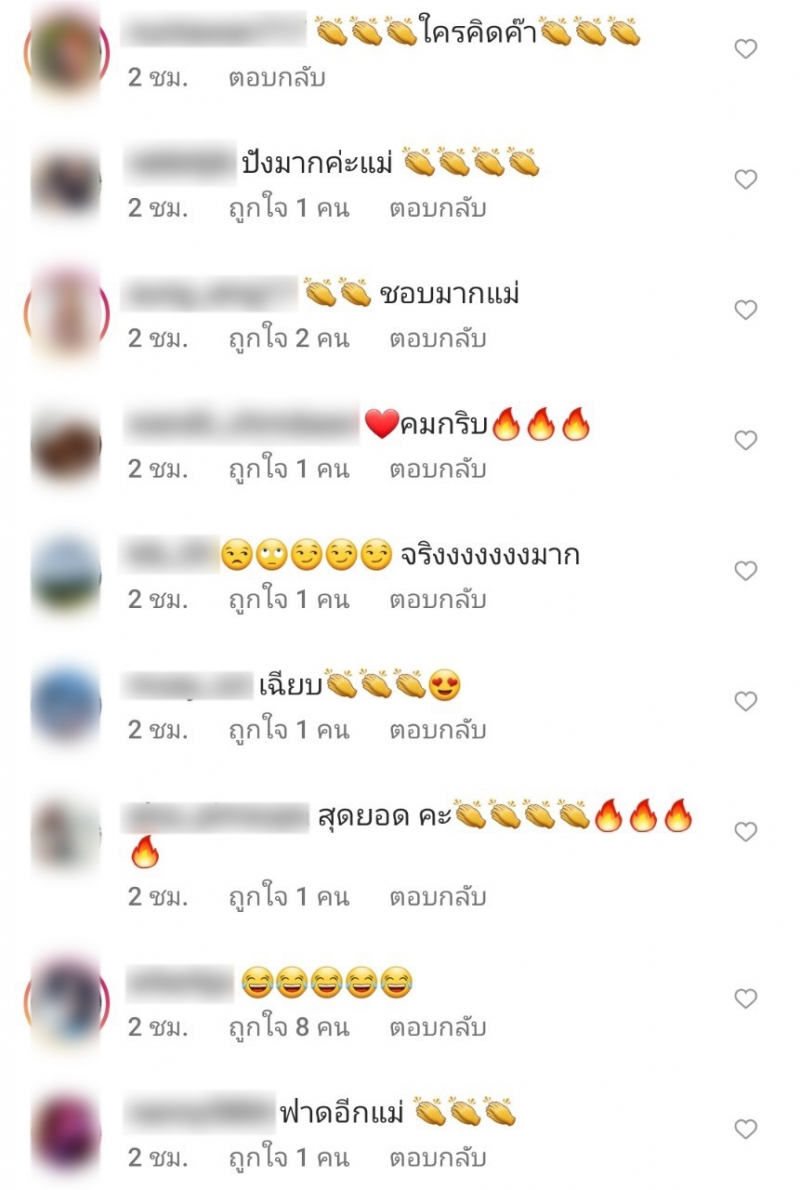Reply to the 'ปังมากค่ะแม่' comment

click(437, 209)
